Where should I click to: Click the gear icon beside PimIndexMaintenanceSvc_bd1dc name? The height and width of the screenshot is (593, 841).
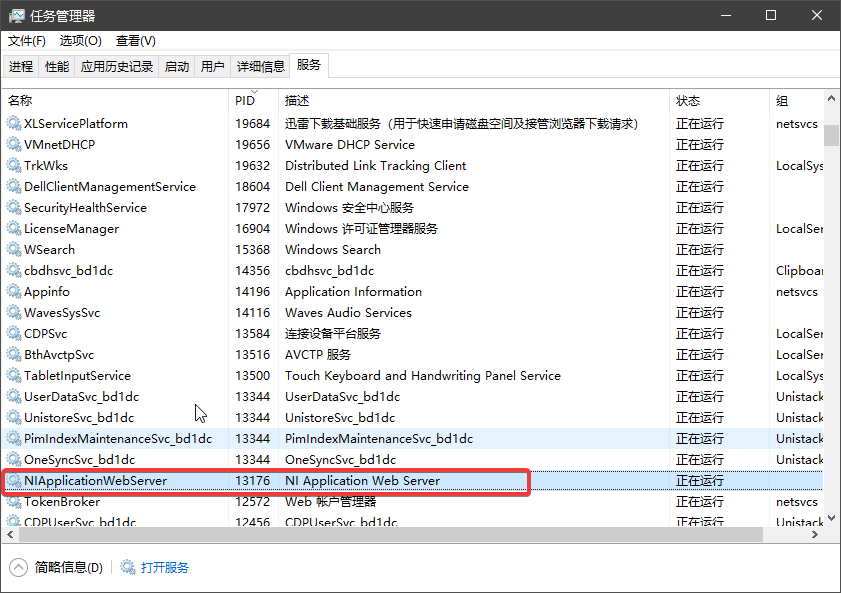(x=14, y=439)
